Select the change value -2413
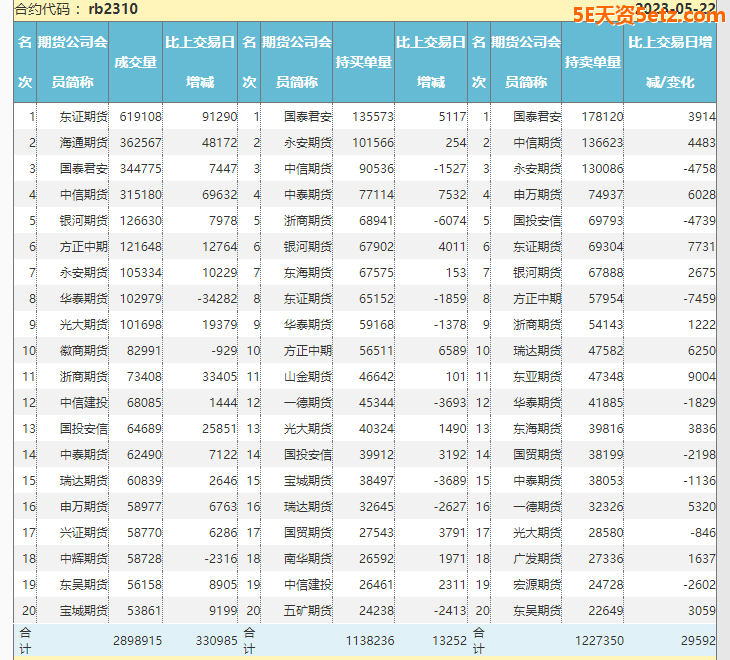730x660 pixels. click(x=450, y=611)
